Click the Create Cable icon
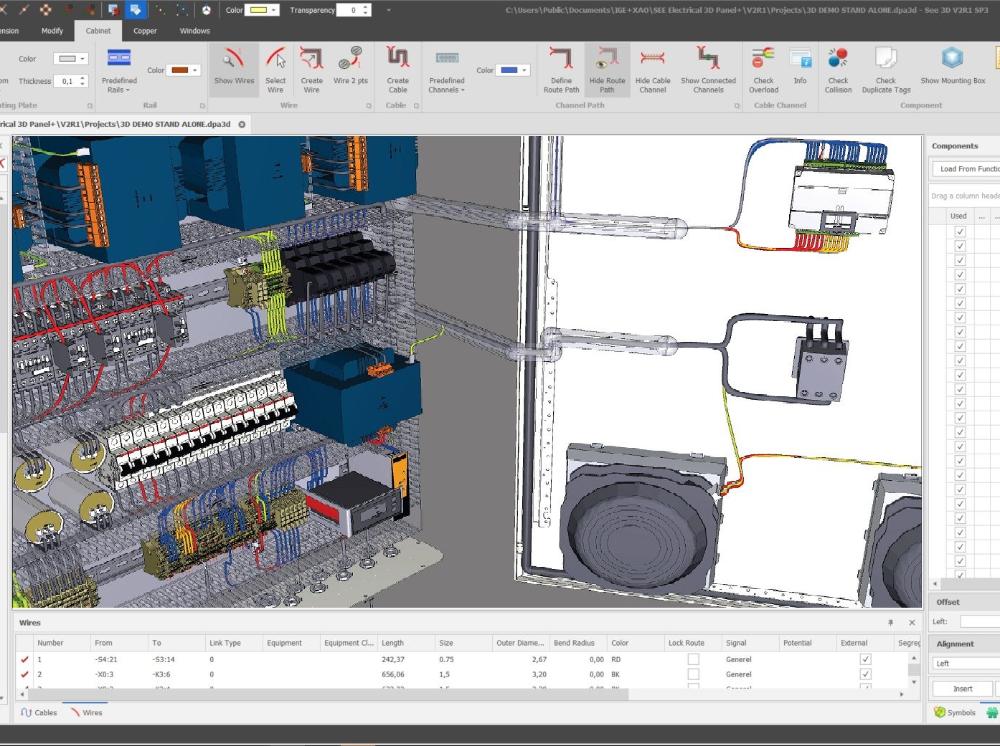Screen dimensions: 1000x746 click(x=397, y=69)
